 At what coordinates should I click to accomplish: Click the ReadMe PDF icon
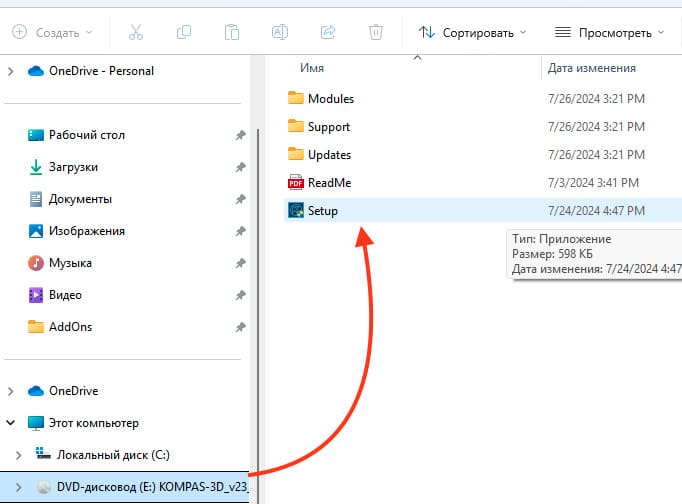296,183
